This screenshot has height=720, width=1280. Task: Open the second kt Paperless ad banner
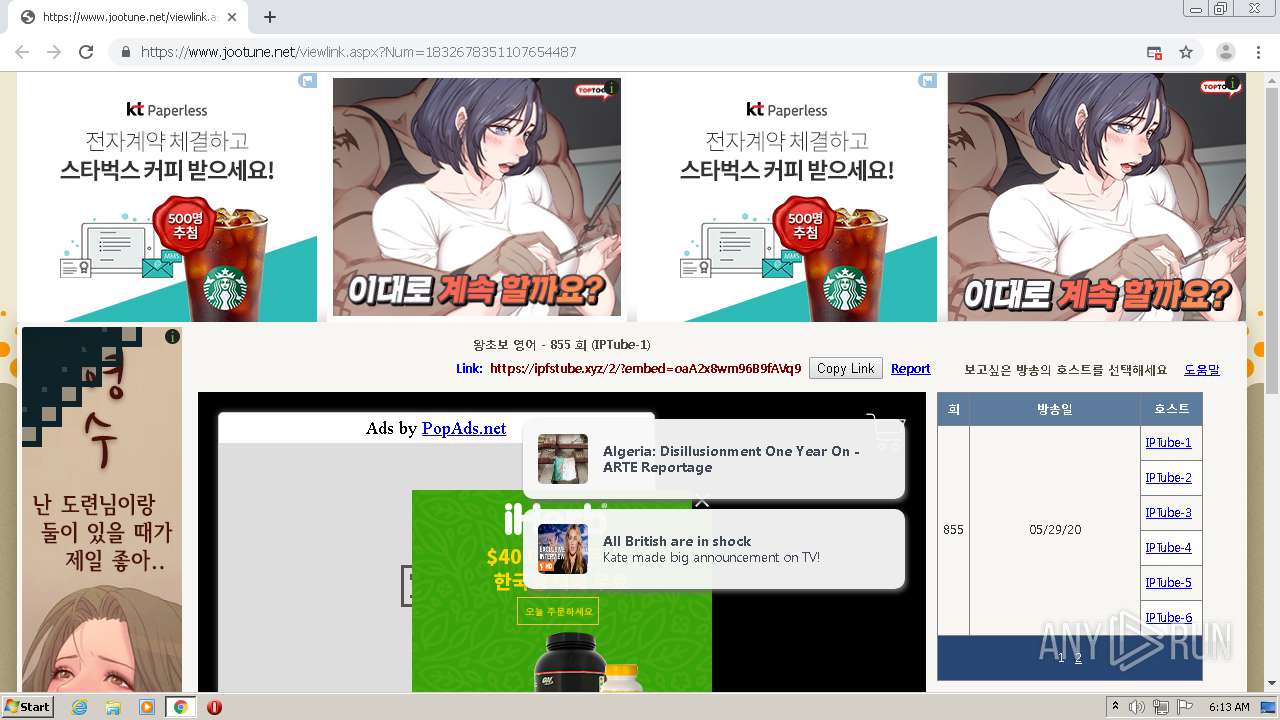(787, 198)
